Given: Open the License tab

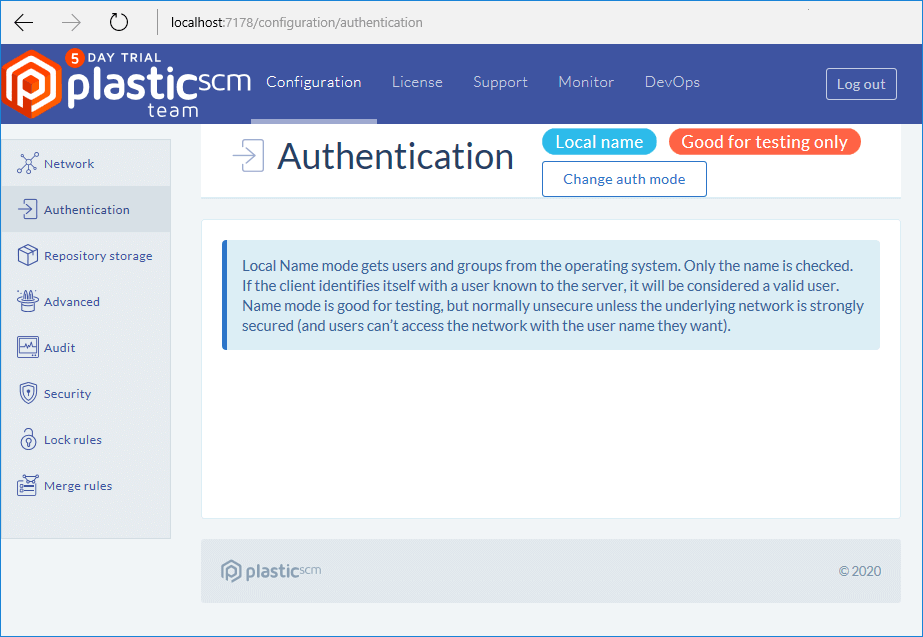Looking at the screenshot, I should coord(417,82).
